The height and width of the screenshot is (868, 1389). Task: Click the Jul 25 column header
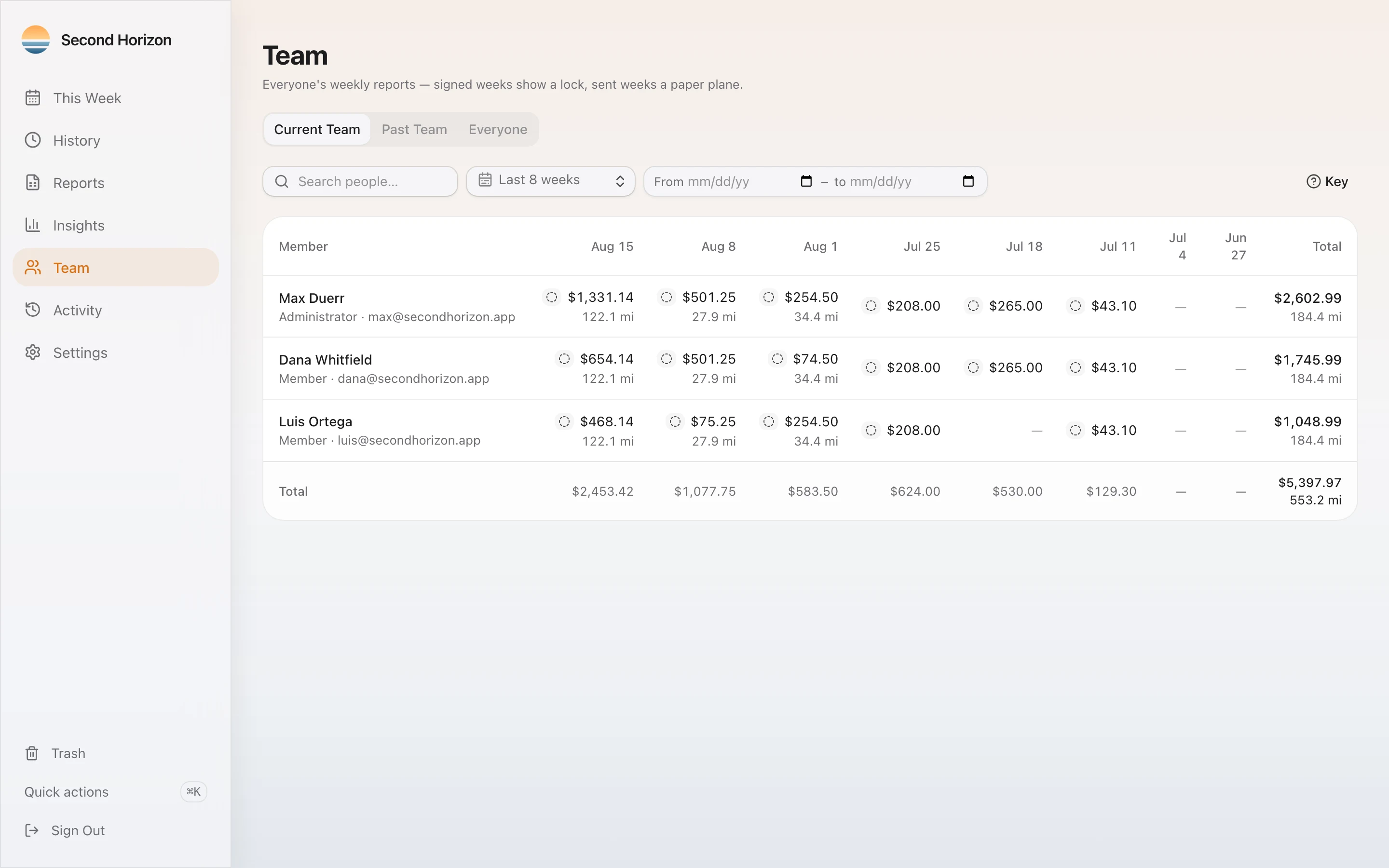coord(922,246)
